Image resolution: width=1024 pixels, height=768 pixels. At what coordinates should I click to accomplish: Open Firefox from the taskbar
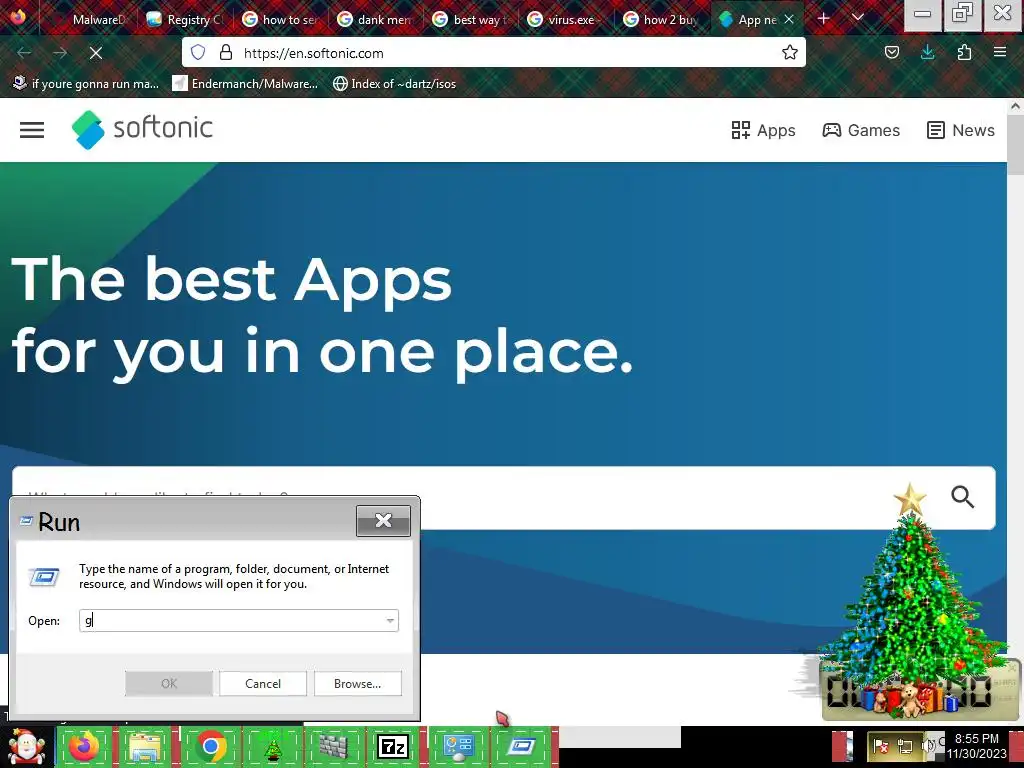[84, 746]
